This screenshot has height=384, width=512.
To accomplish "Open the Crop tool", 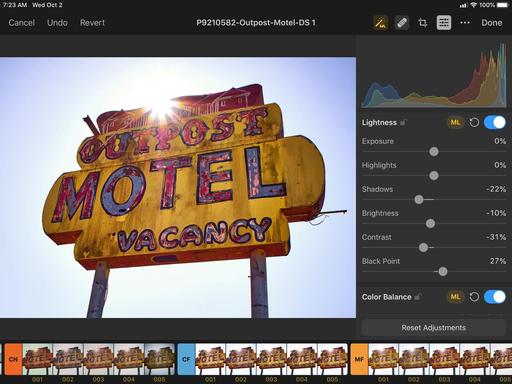I will (x=423, y=23).
